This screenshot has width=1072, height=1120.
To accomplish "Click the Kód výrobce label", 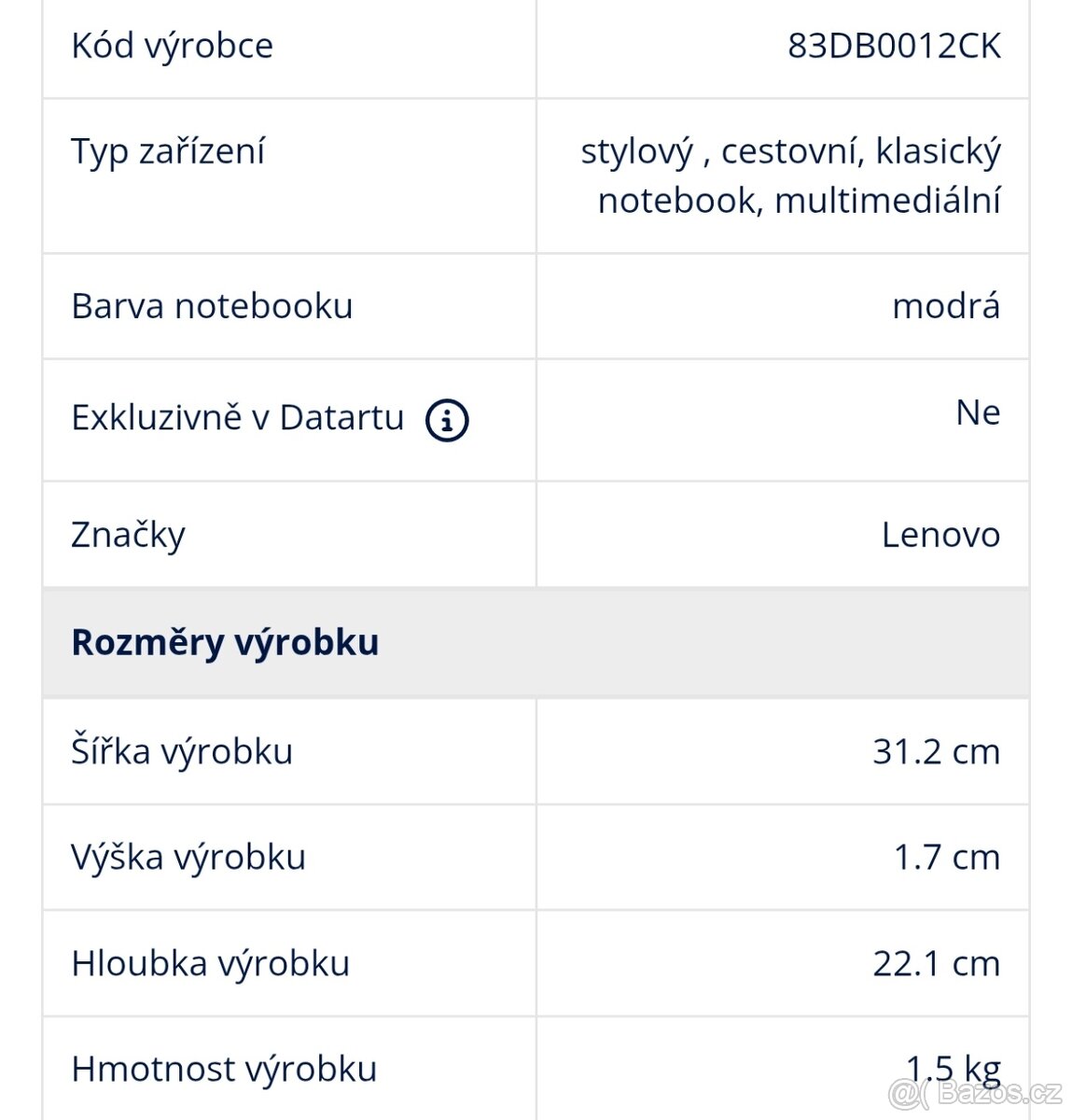I will point(173,45).
